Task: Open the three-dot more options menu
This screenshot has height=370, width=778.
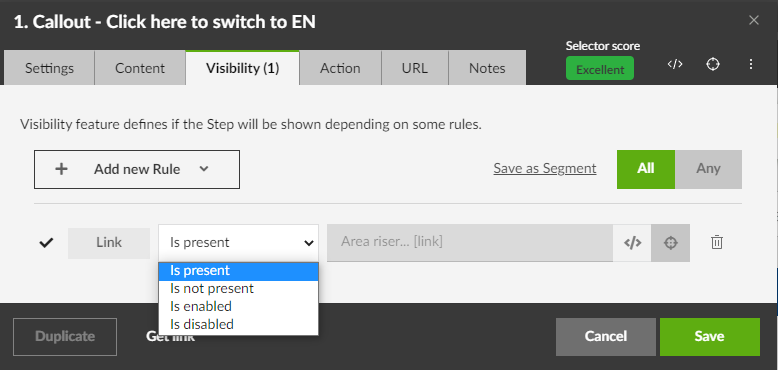Action: [751, 64]
